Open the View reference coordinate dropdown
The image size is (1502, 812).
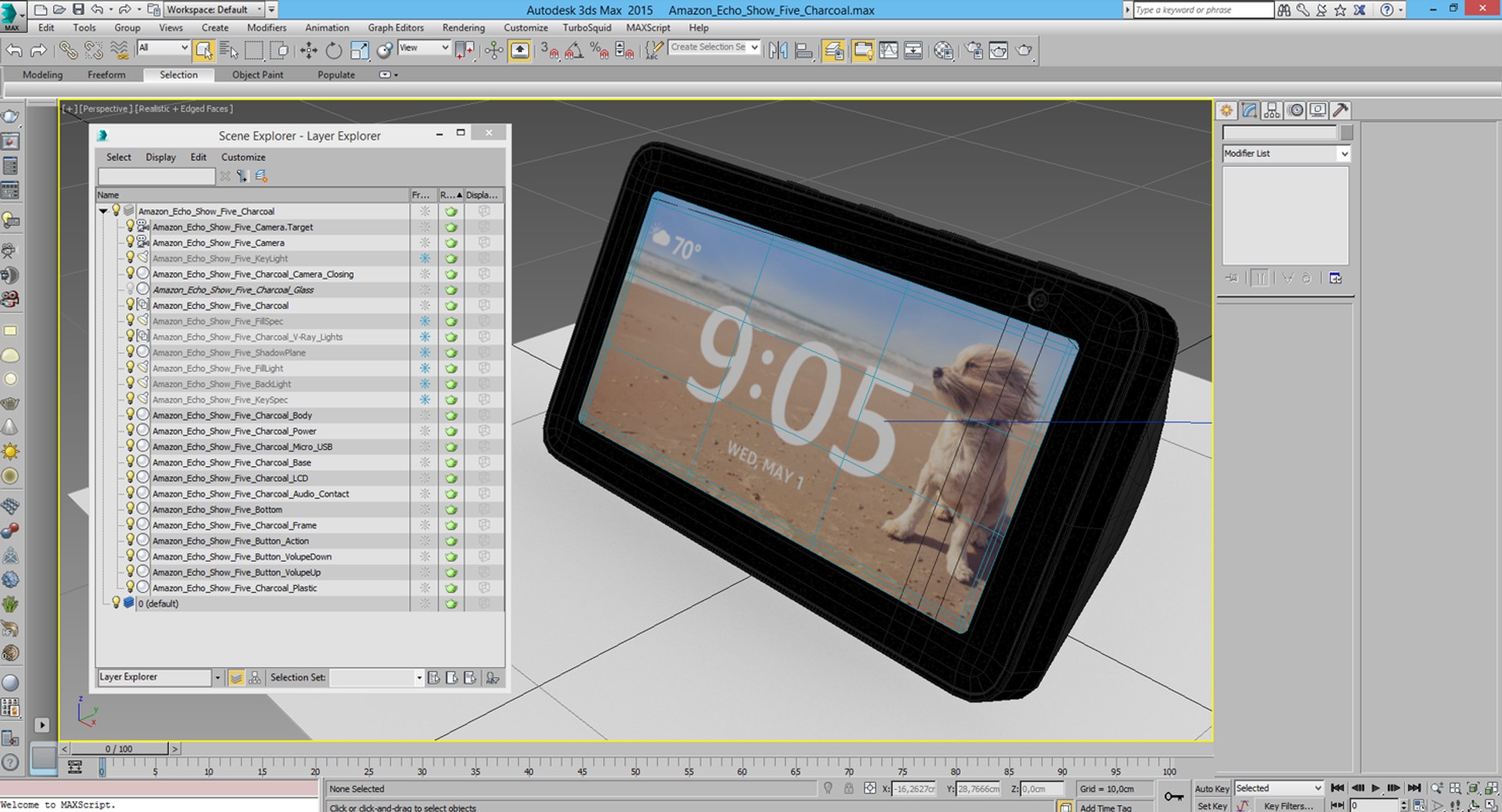coord(423,48)
